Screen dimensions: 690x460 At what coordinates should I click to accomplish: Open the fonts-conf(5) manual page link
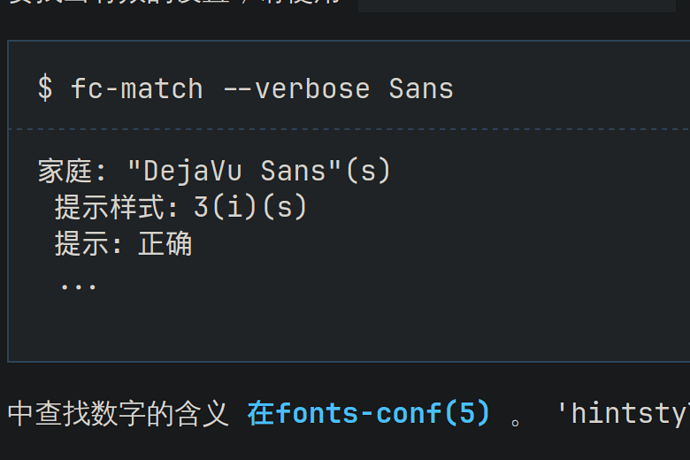(x=368, y=413)
